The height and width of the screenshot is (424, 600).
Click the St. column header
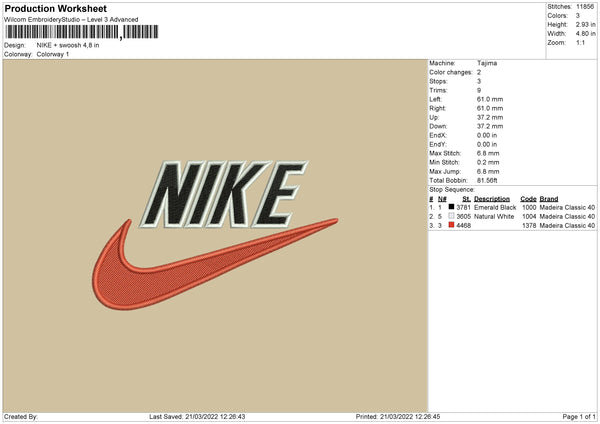coord(466,199)
